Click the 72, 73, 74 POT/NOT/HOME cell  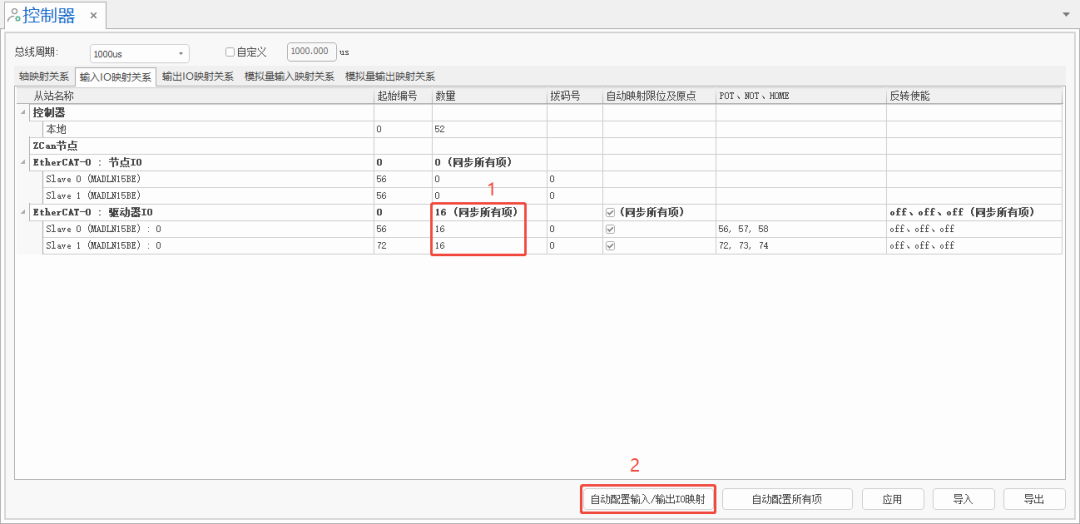pos(800,245)
